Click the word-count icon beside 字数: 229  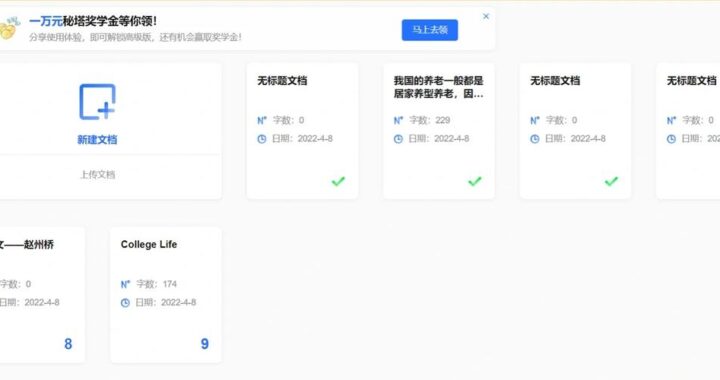398,121
